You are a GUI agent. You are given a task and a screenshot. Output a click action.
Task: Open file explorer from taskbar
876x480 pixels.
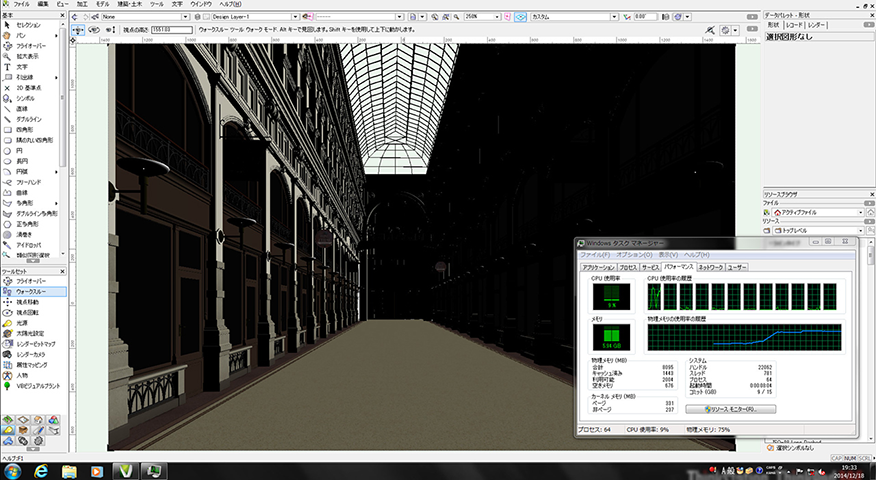click(x=69, y=471)
